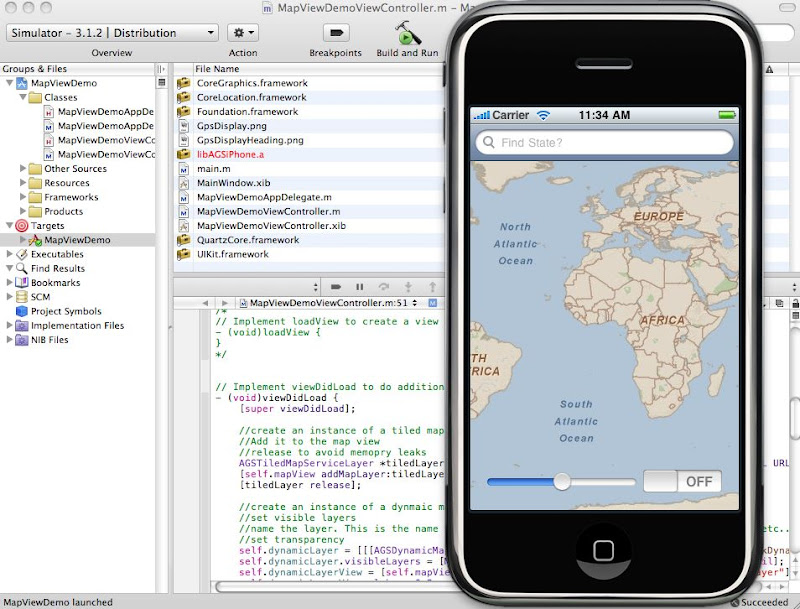Click the transparency slider knob in simulator

562,481
